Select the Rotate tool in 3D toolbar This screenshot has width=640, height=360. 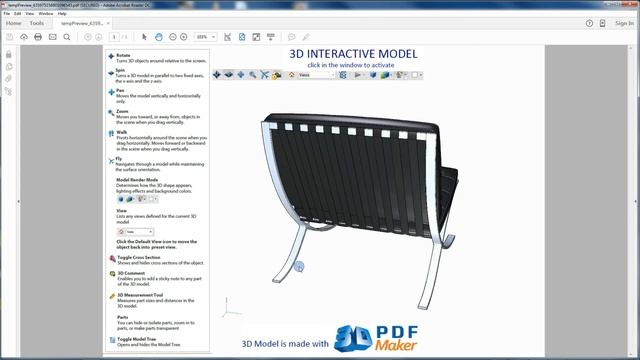(x=217, y=75)
